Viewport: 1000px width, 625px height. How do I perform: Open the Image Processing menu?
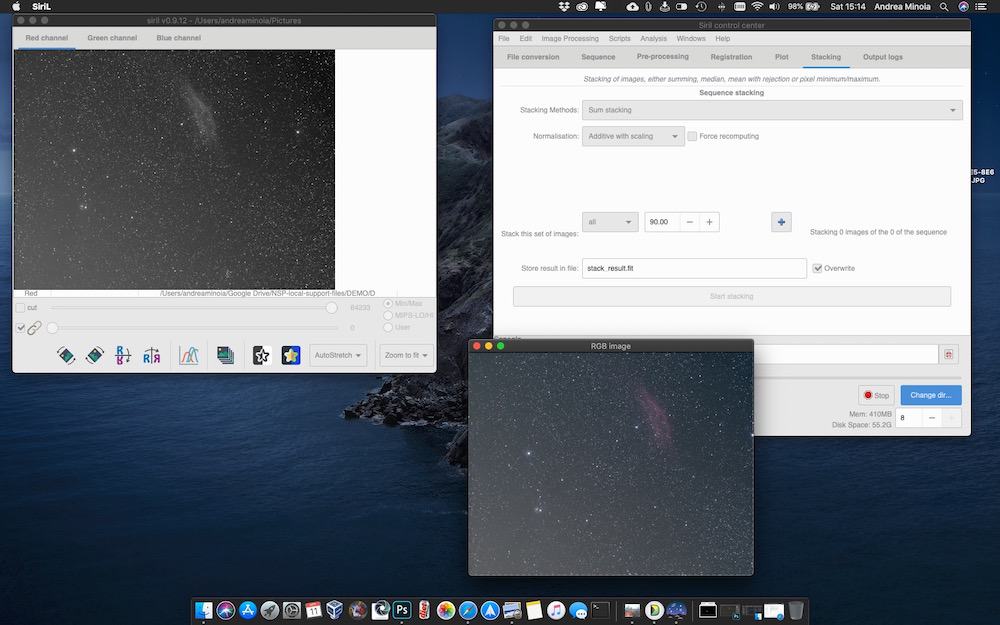point(570,38)
